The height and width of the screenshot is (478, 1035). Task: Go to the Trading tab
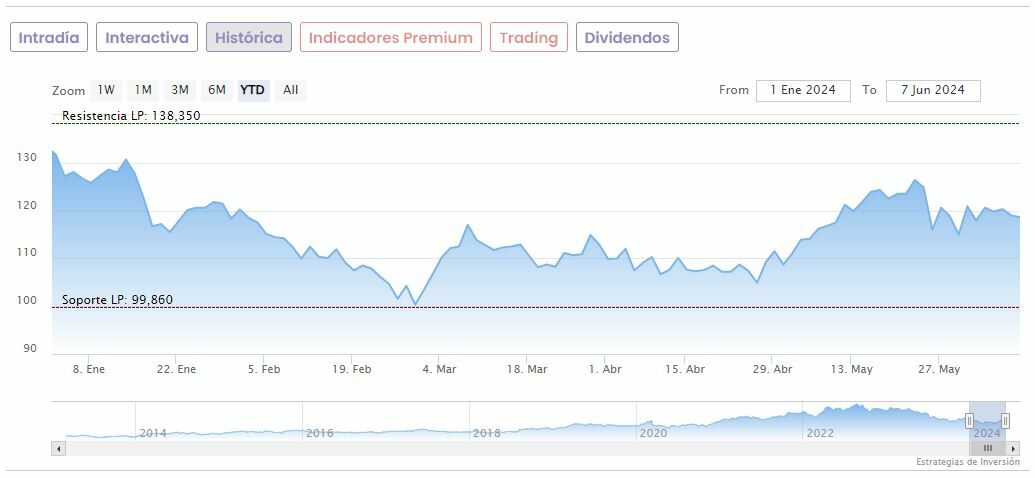[528, 38]
